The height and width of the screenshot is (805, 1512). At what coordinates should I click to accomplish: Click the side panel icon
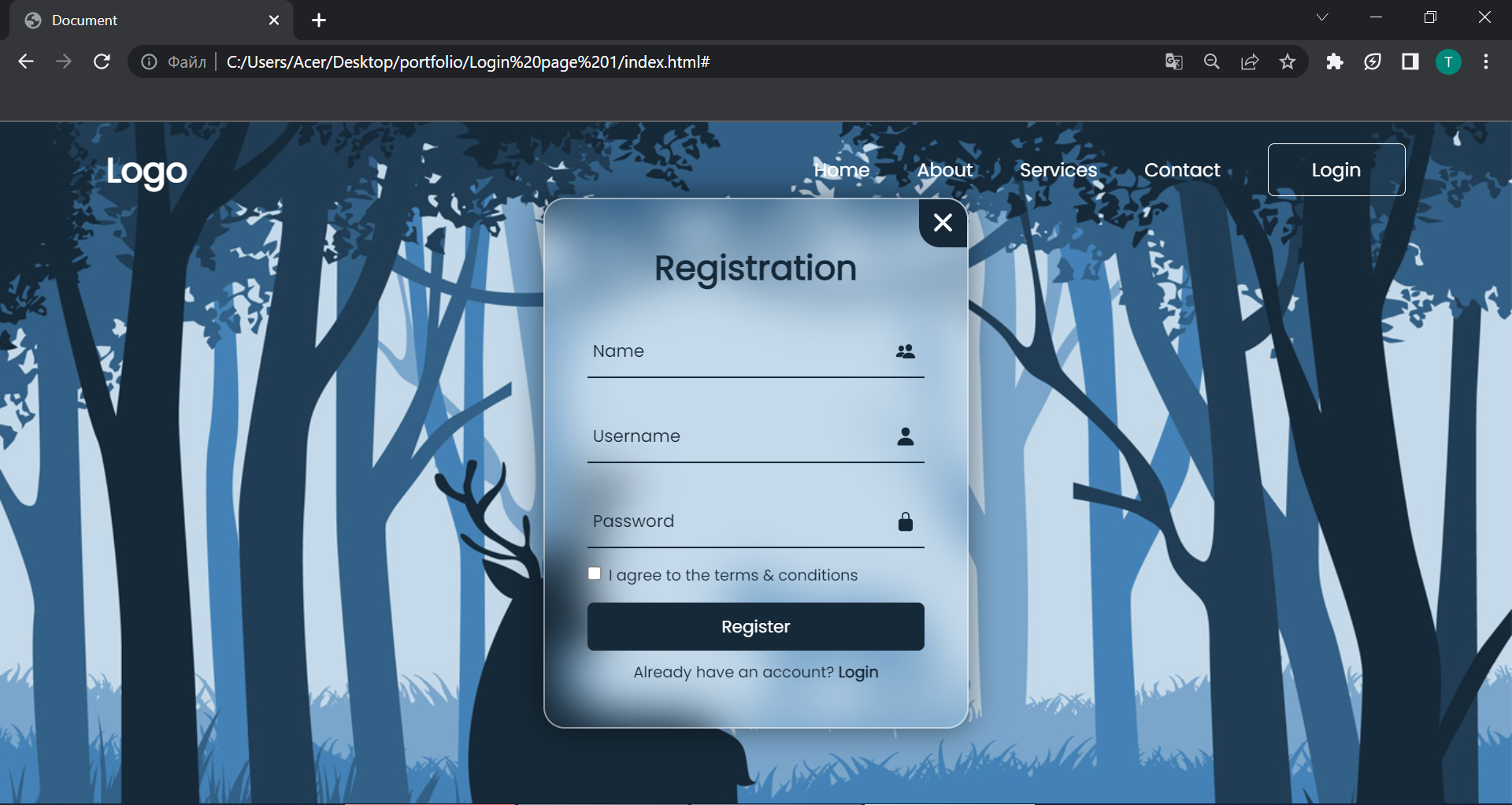[1410, 61]
